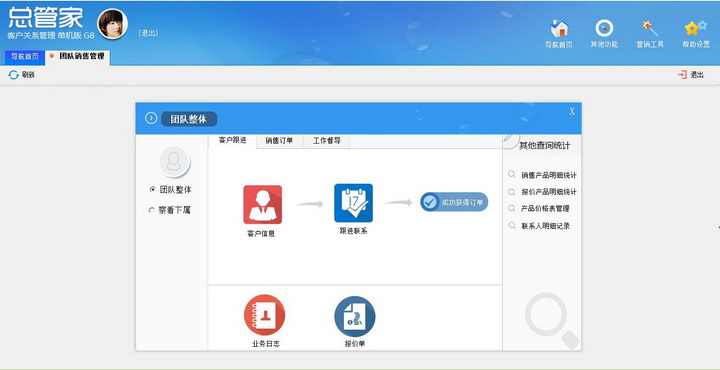Open 销售产品明细统计 query

(549, 175)
